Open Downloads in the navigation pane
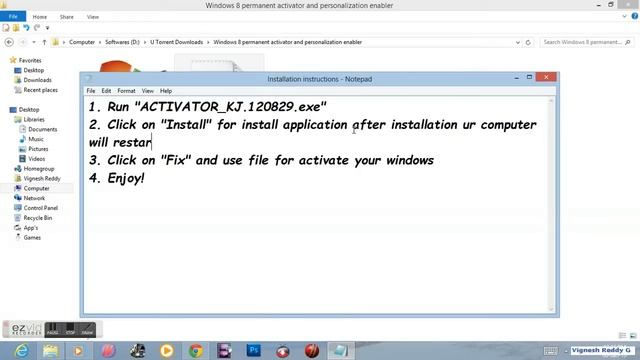 37,80
